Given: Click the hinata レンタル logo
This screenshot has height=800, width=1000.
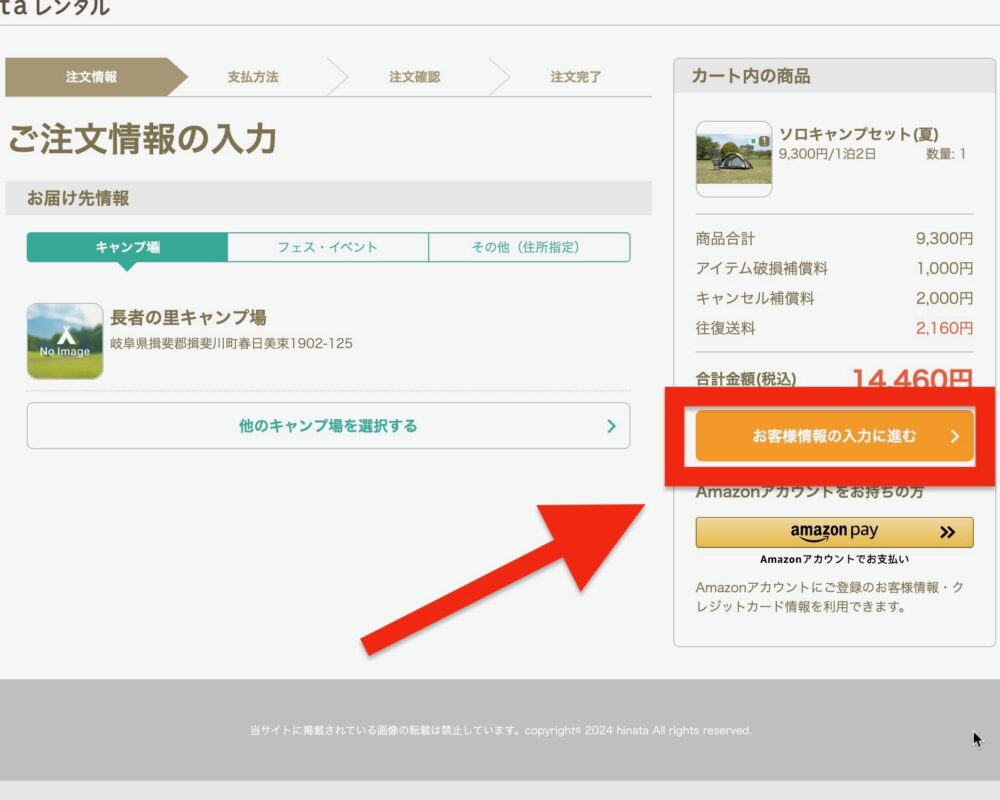Looking at the screenshot, I should [55, 8].
